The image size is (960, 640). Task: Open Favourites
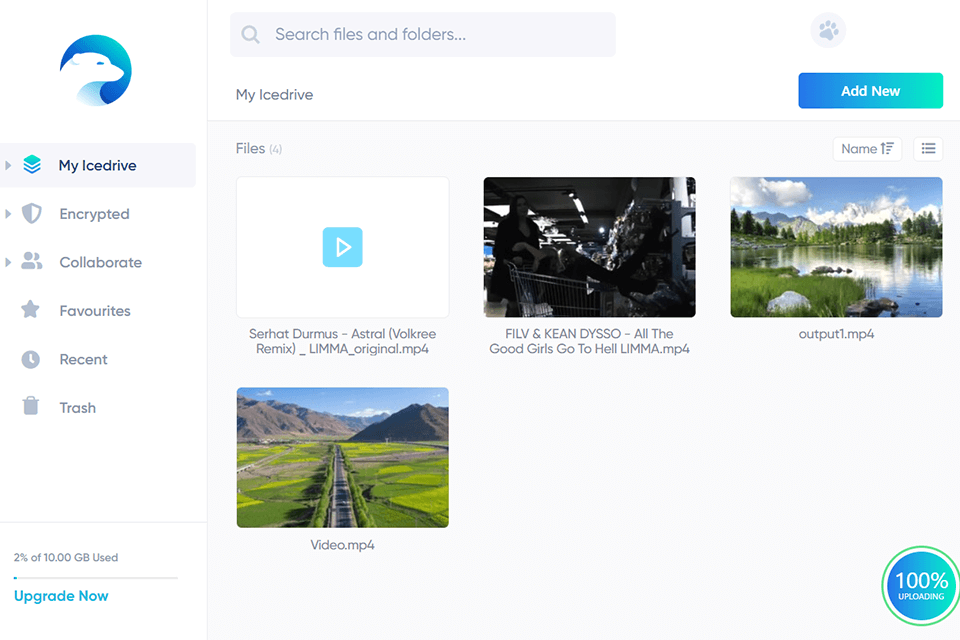coord(95,311)
